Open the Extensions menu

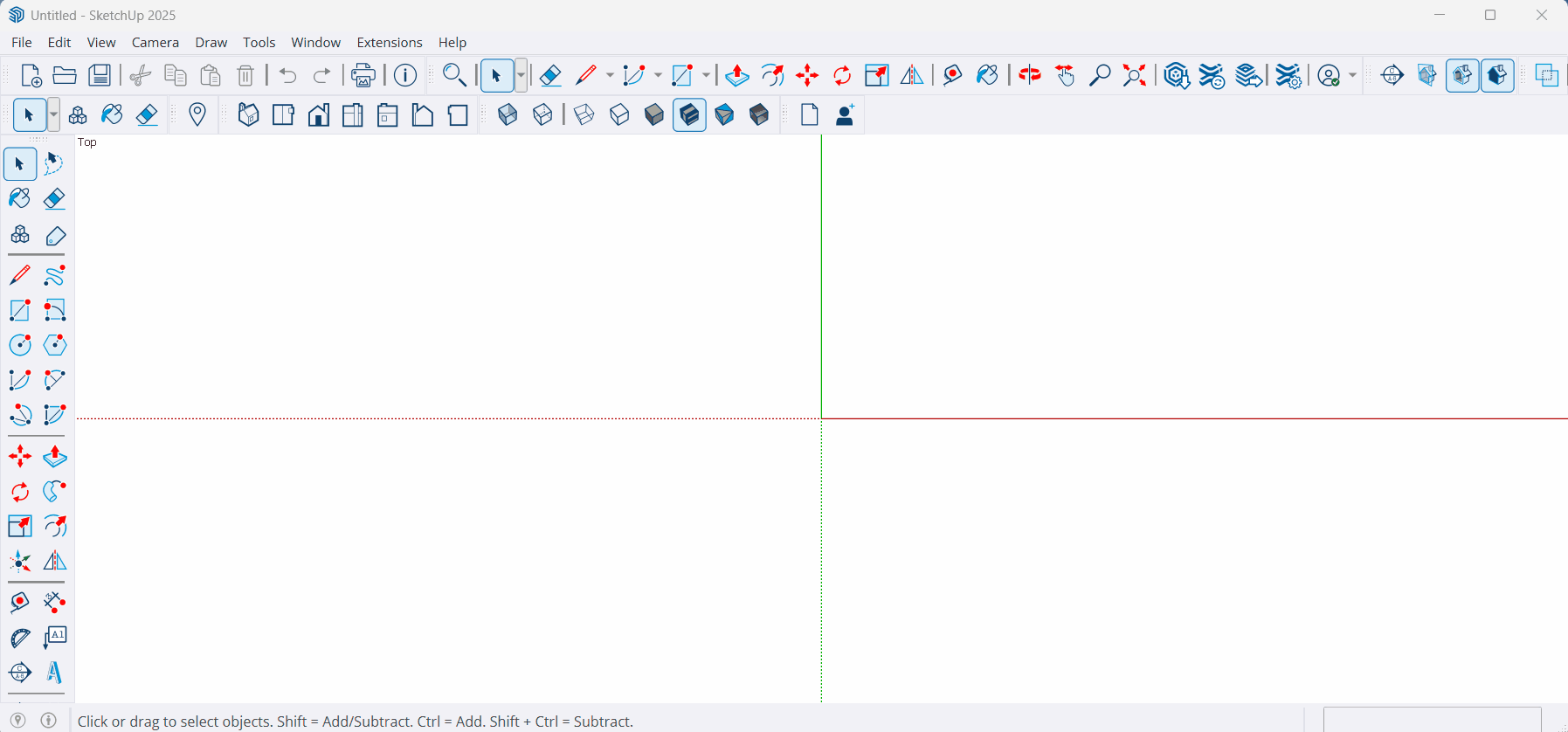coord(389,42)
